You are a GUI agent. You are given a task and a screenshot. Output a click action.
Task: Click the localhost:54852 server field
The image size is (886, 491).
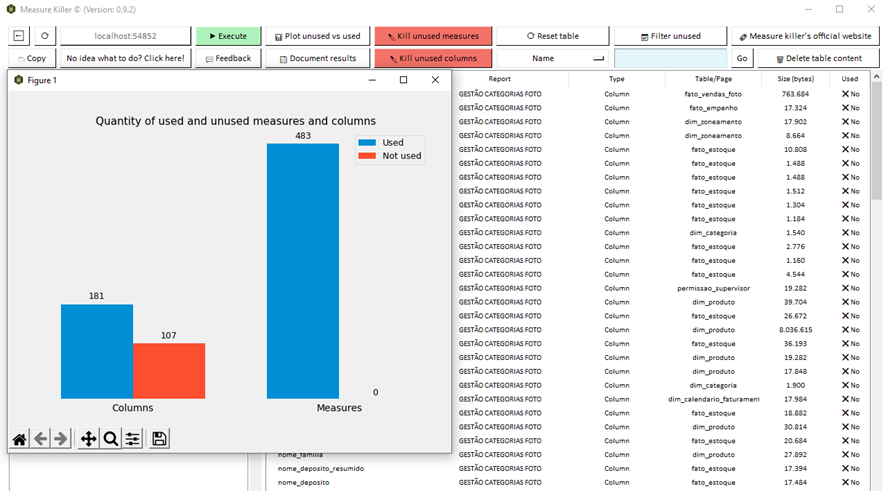(125, 36)
